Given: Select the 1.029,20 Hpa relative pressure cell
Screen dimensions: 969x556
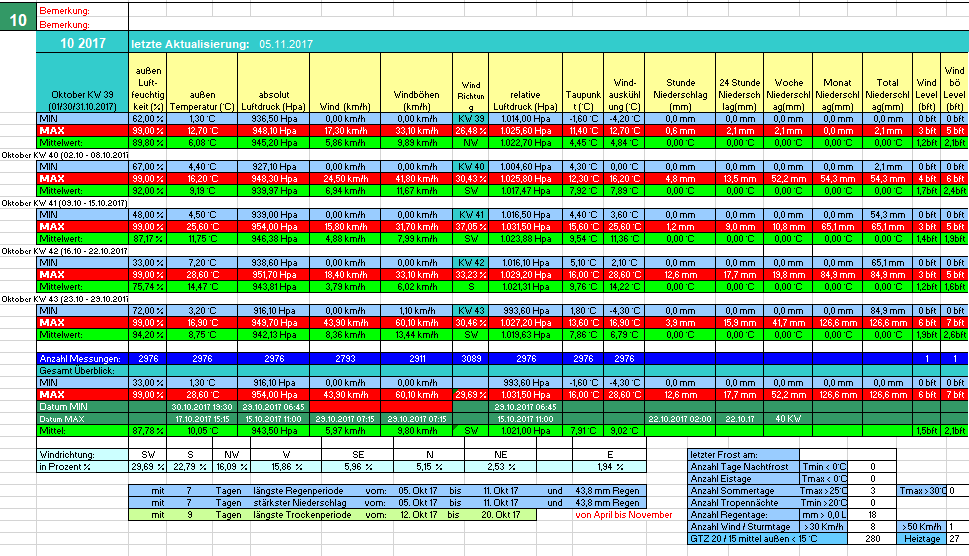Looking at the screenshot, I should pyautogui.click(x=525, y=274).
